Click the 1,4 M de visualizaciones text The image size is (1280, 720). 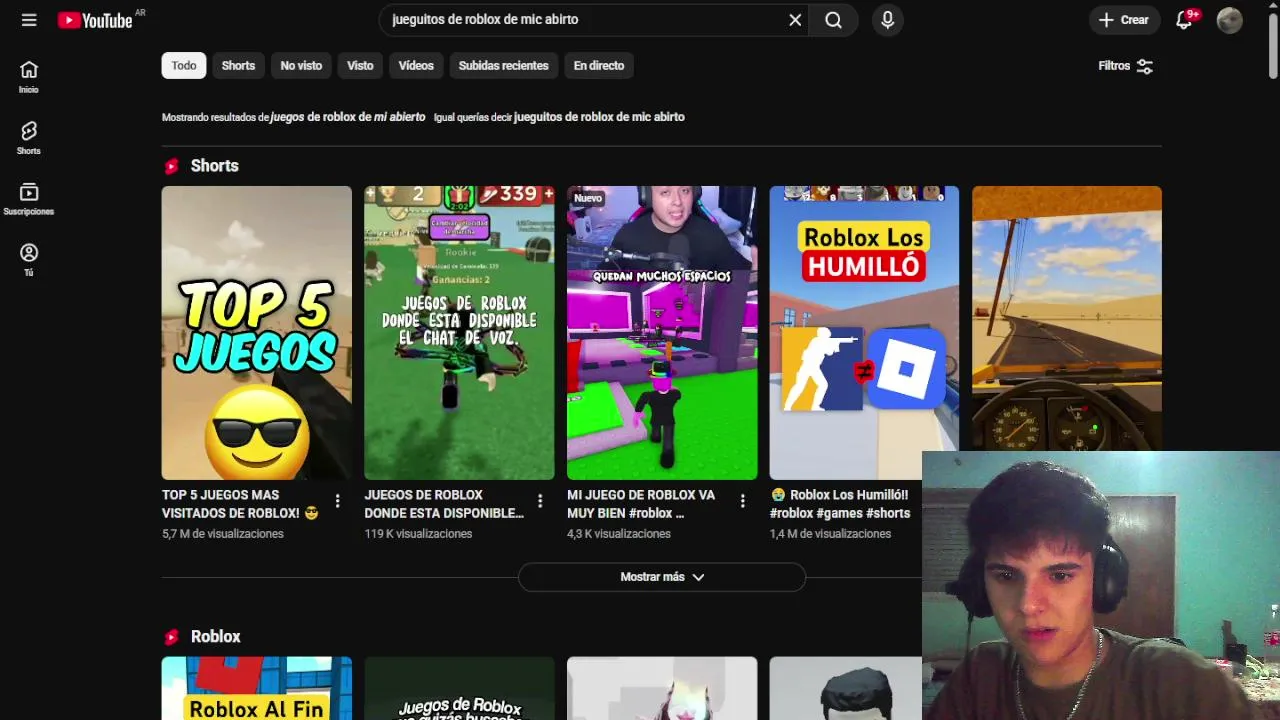pyautogui.click(x=830, y=534)
